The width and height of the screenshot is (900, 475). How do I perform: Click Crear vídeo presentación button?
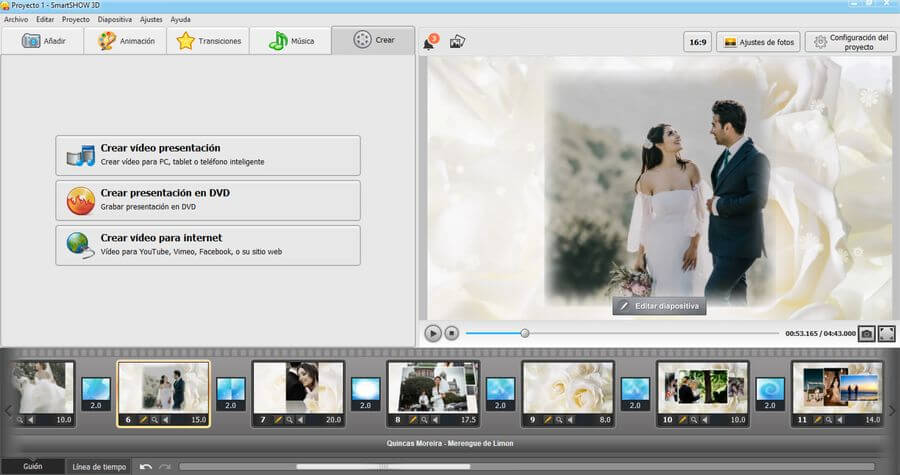(x=208, y=155)
